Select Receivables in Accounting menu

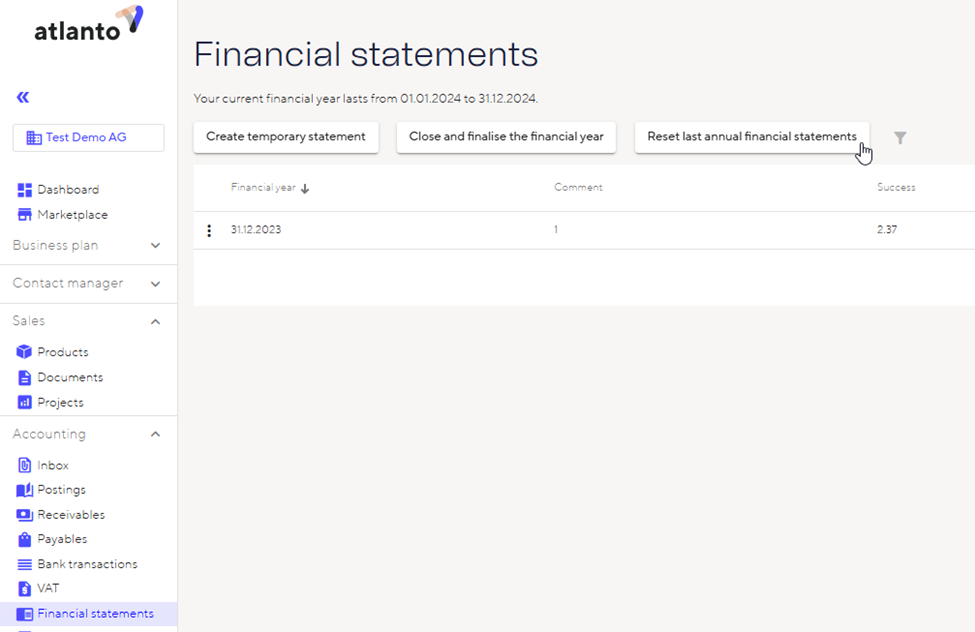point(70,515)
